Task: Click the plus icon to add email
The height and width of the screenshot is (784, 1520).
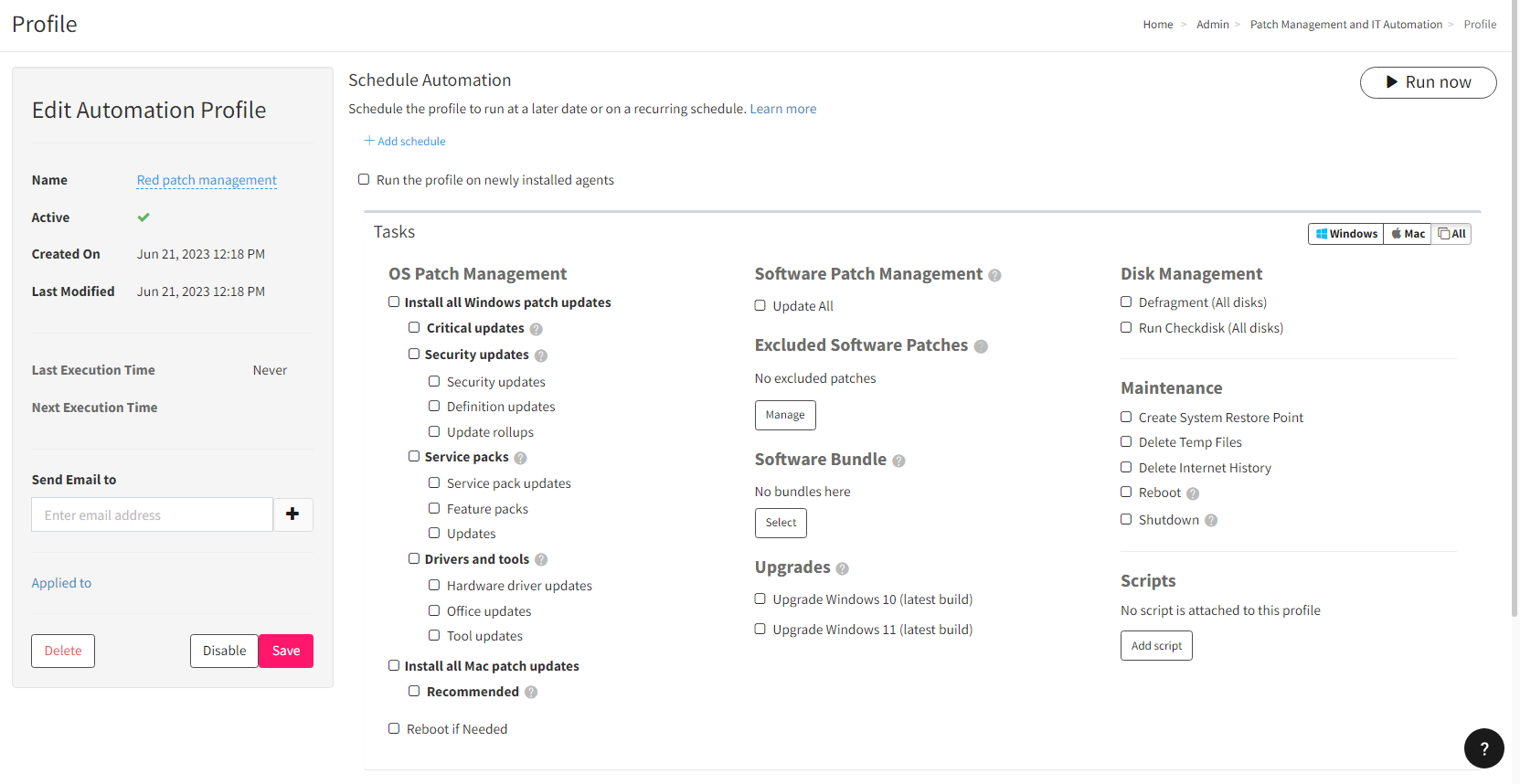Action: point(292,514)
